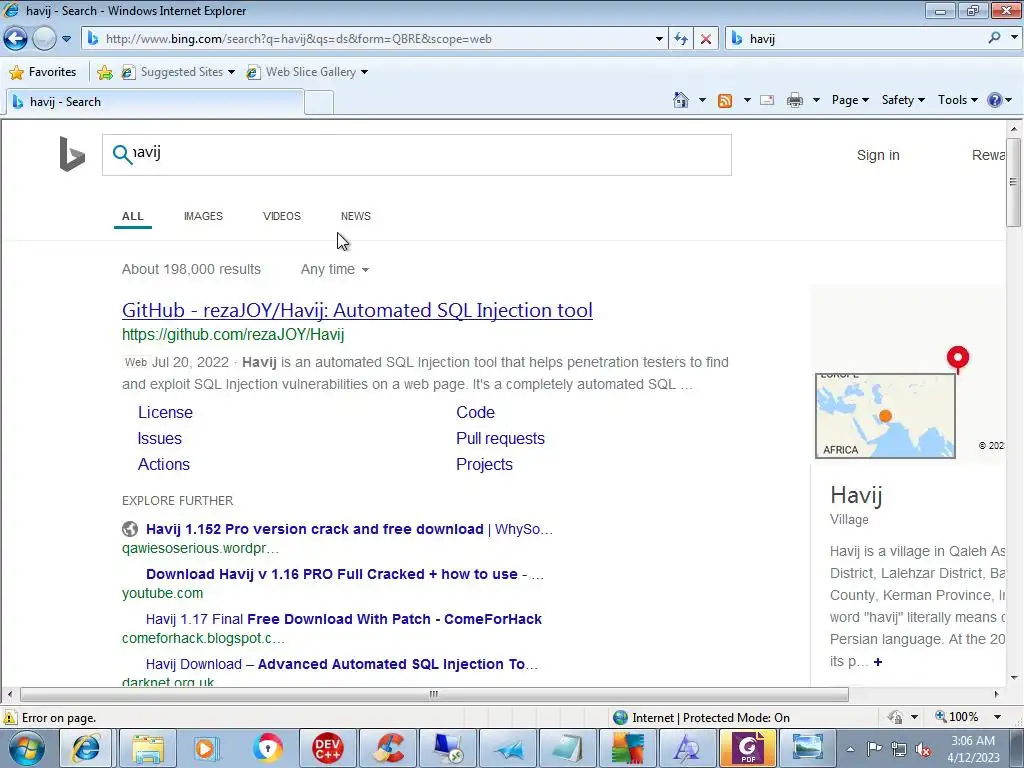Click the Add to Favorites Bar icon
The height and width of the screenshot is (768, 1024).
point(104,72)
